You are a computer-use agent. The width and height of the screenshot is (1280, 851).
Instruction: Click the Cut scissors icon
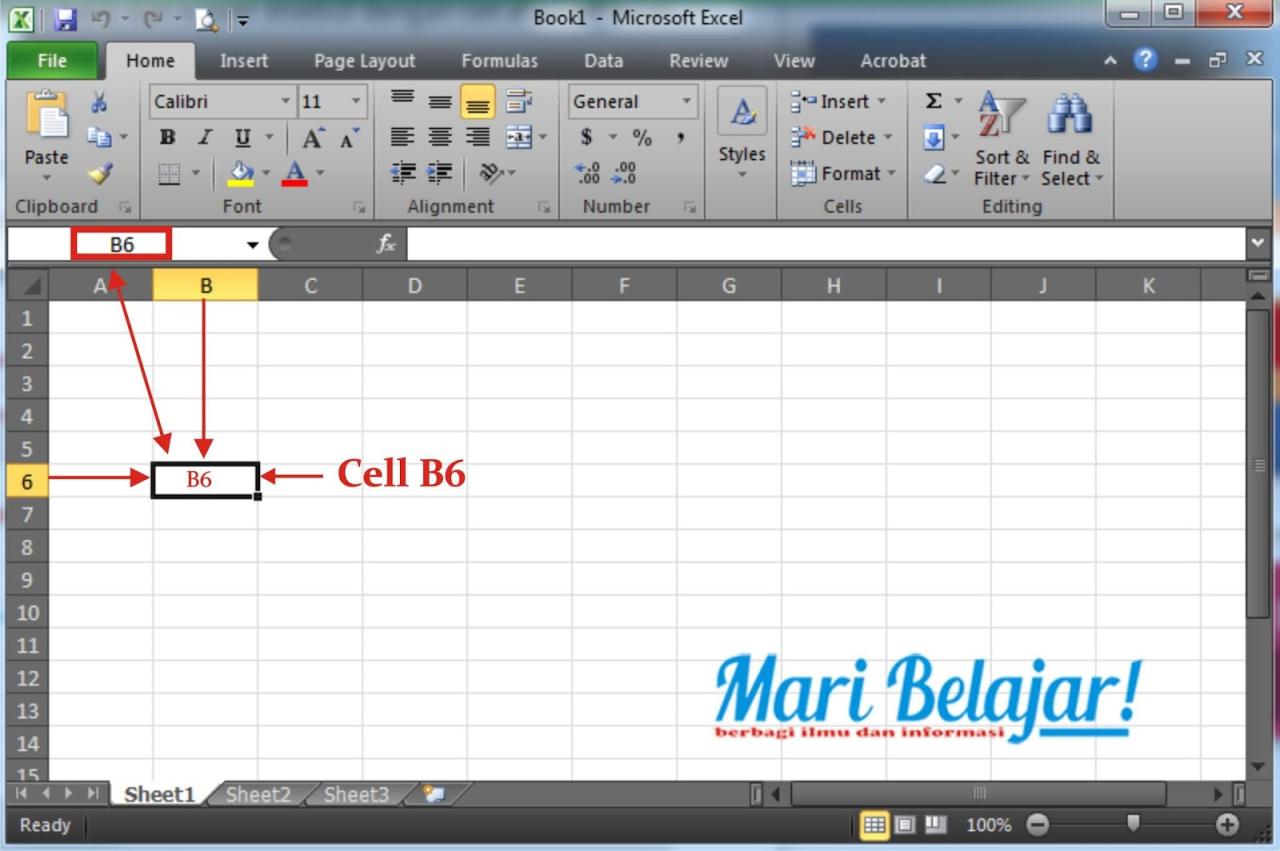point(99,101)
